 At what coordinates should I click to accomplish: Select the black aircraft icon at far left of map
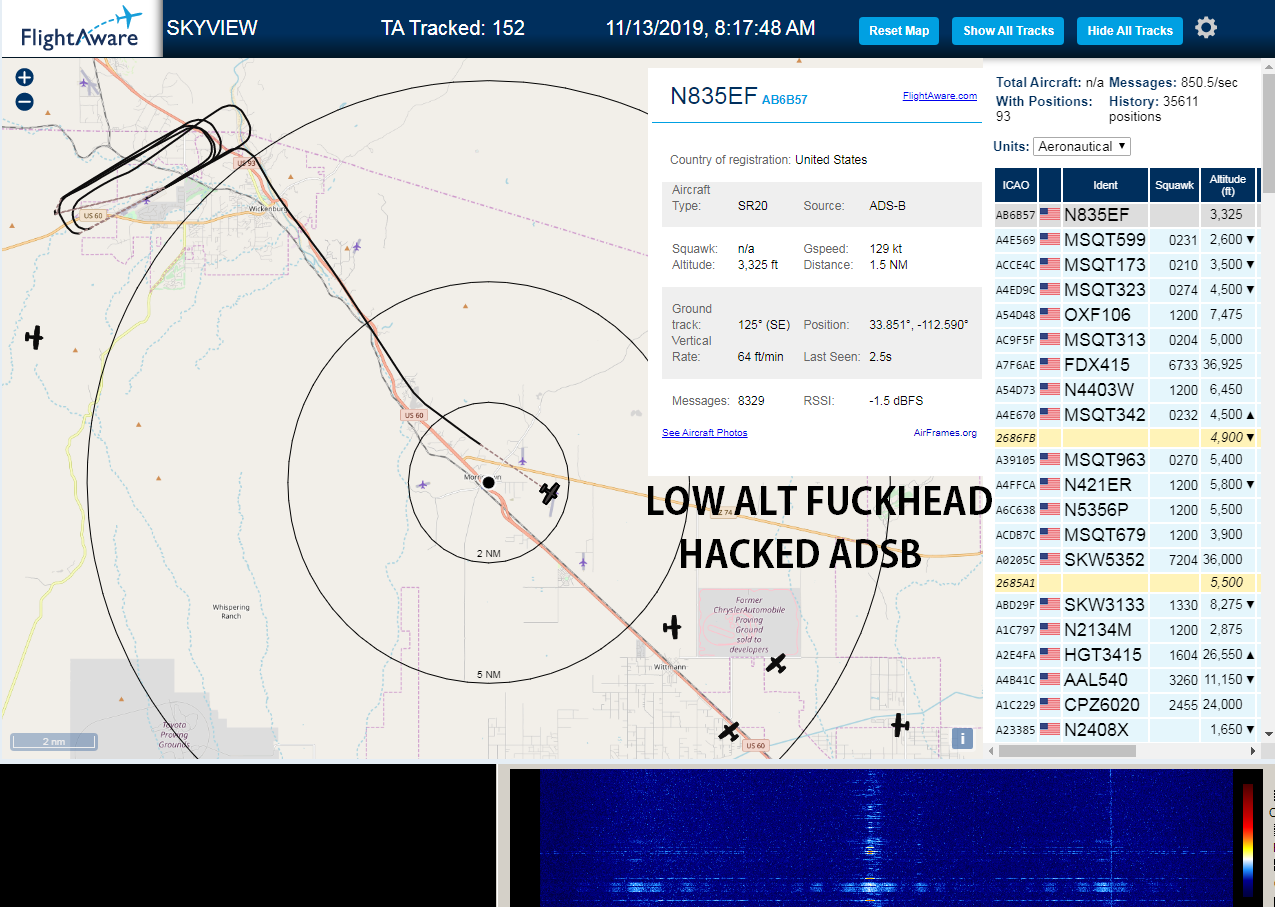click(x=35, y=337)
